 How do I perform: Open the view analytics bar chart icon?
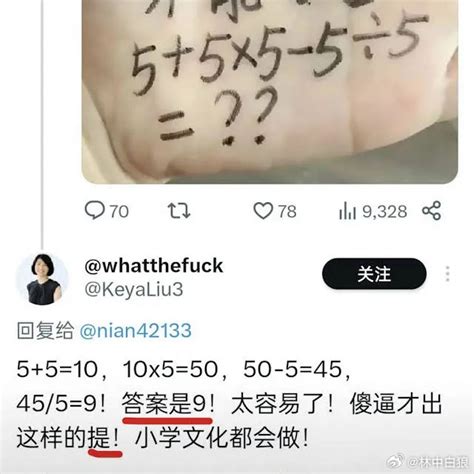point(347,211)
